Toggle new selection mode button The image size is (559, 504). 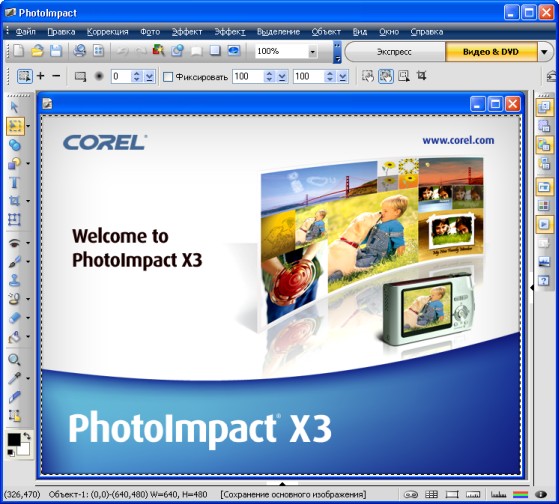(x=25, y=76)
